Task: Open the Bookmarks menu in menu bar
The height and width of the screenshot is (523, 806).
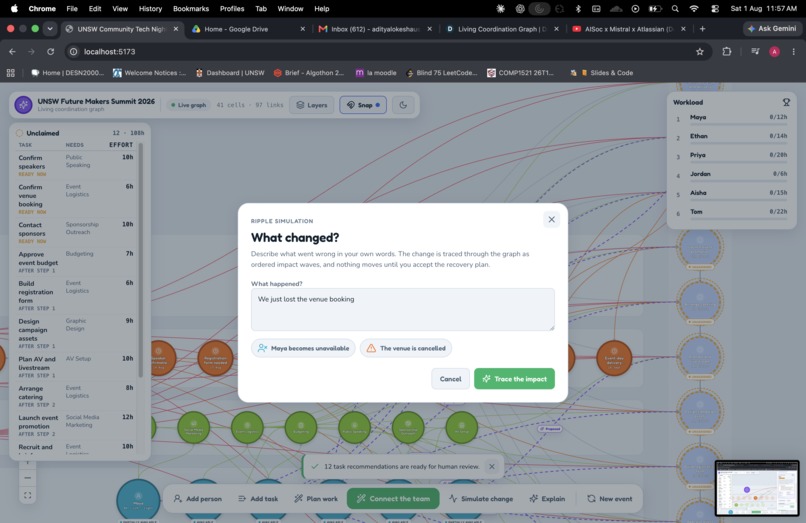Action: (191, 9)
